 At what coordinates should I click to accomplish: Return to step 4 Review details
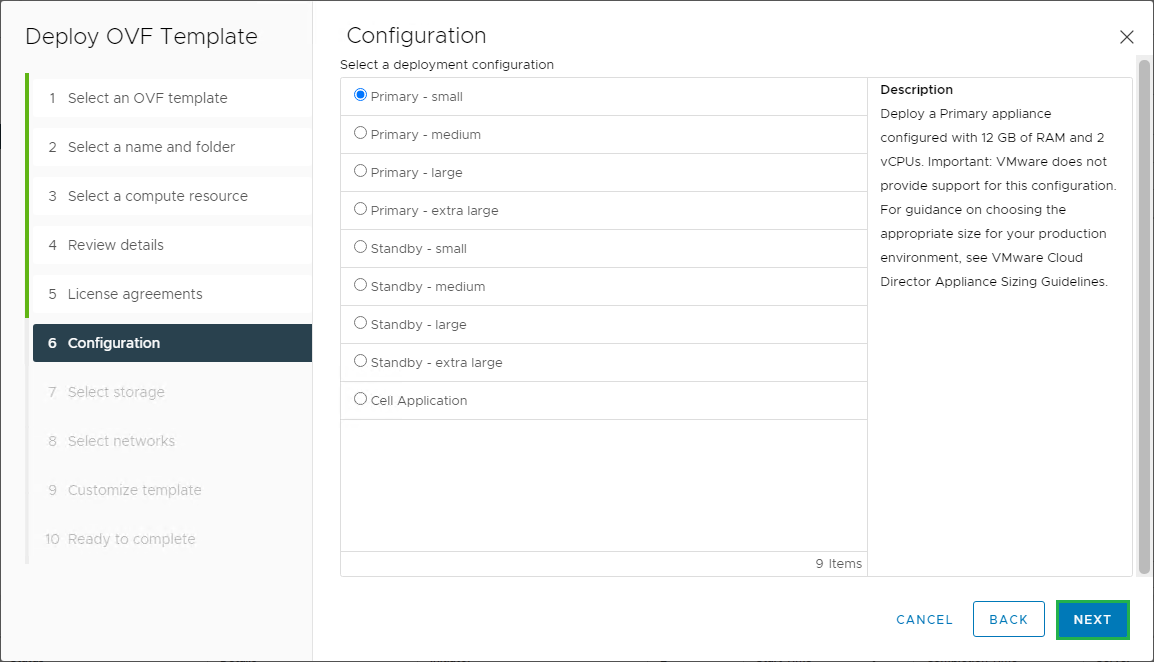click(115, 245)
